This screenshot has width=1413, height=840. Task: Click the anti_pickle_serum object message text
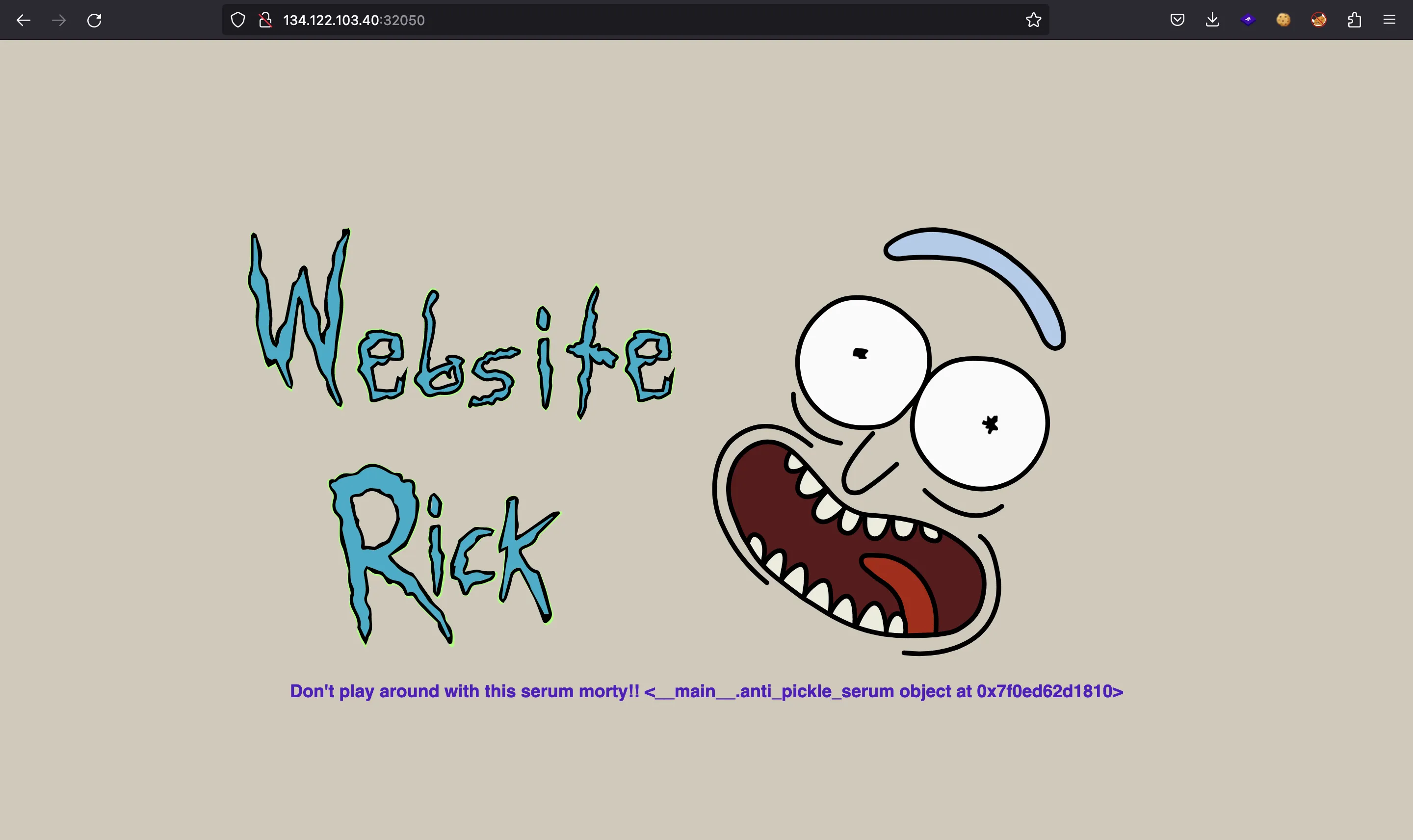pyautogui.click(x=706, y=691)
